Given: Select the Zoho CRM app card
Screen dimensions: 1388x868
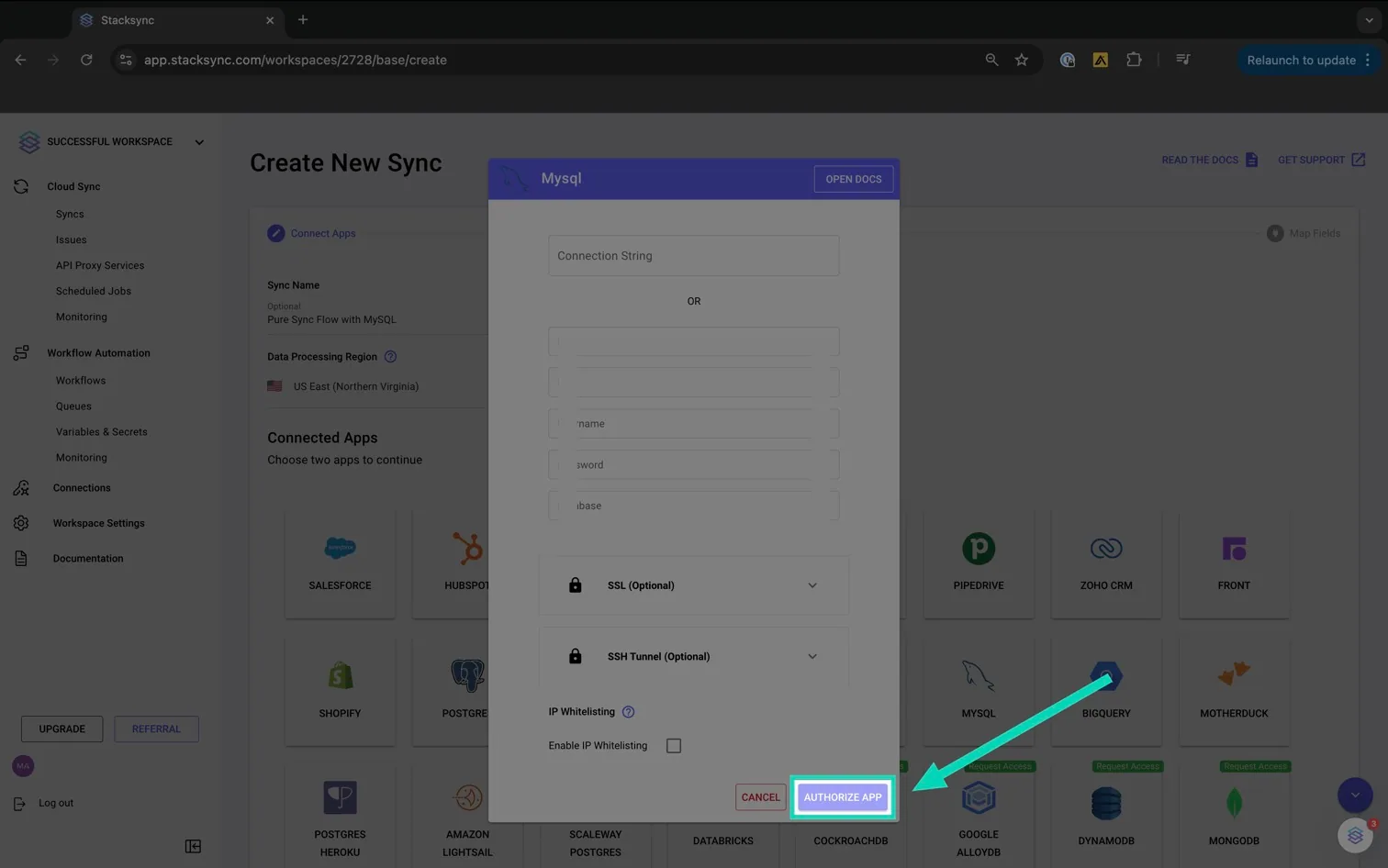Looking at the screenshot, I should click(1106, 563).
